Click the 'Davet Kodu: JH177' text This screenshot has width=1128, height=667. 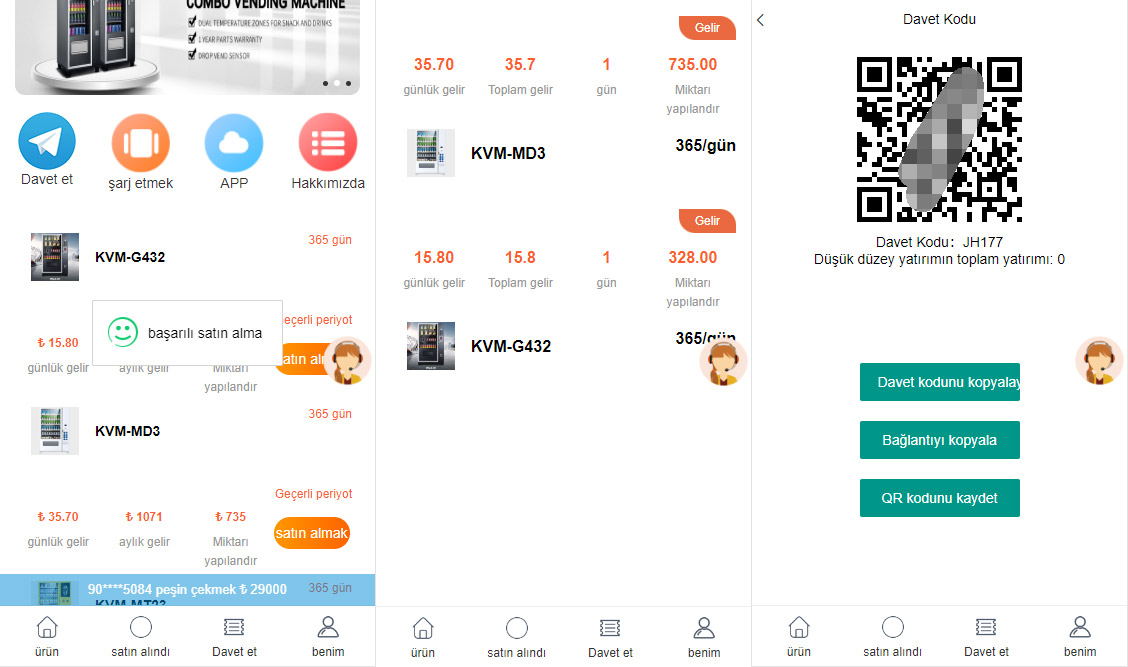[x=940, y=242]
